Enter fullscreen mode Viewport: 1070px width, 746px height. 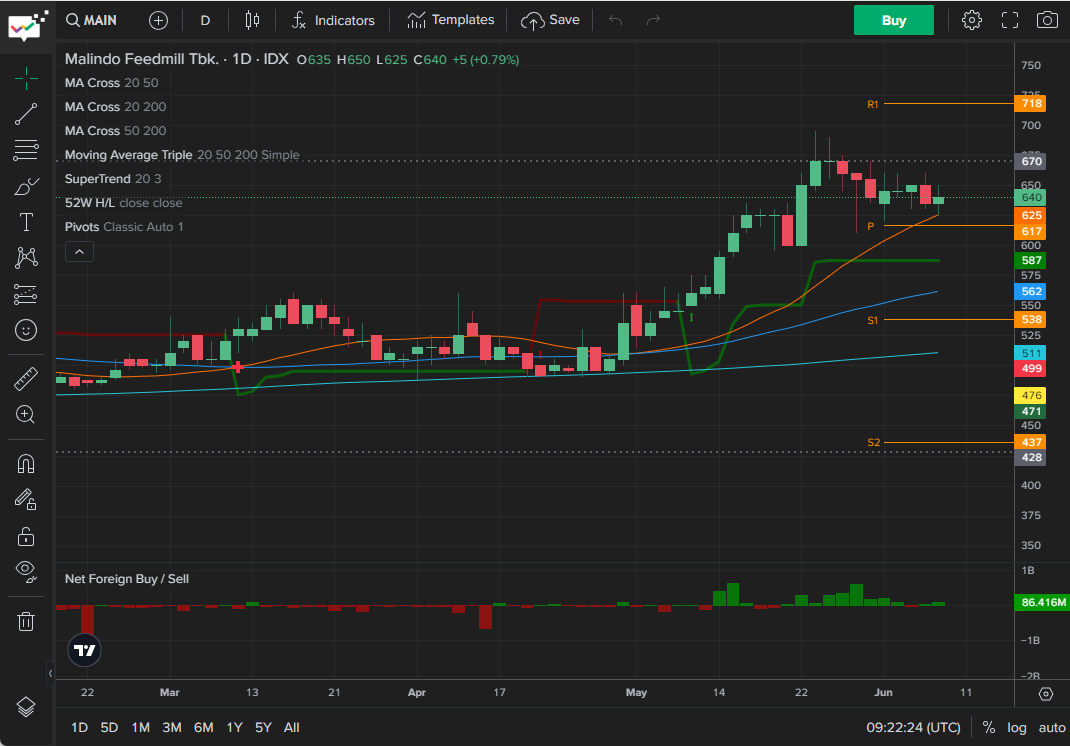[1009, 20]
